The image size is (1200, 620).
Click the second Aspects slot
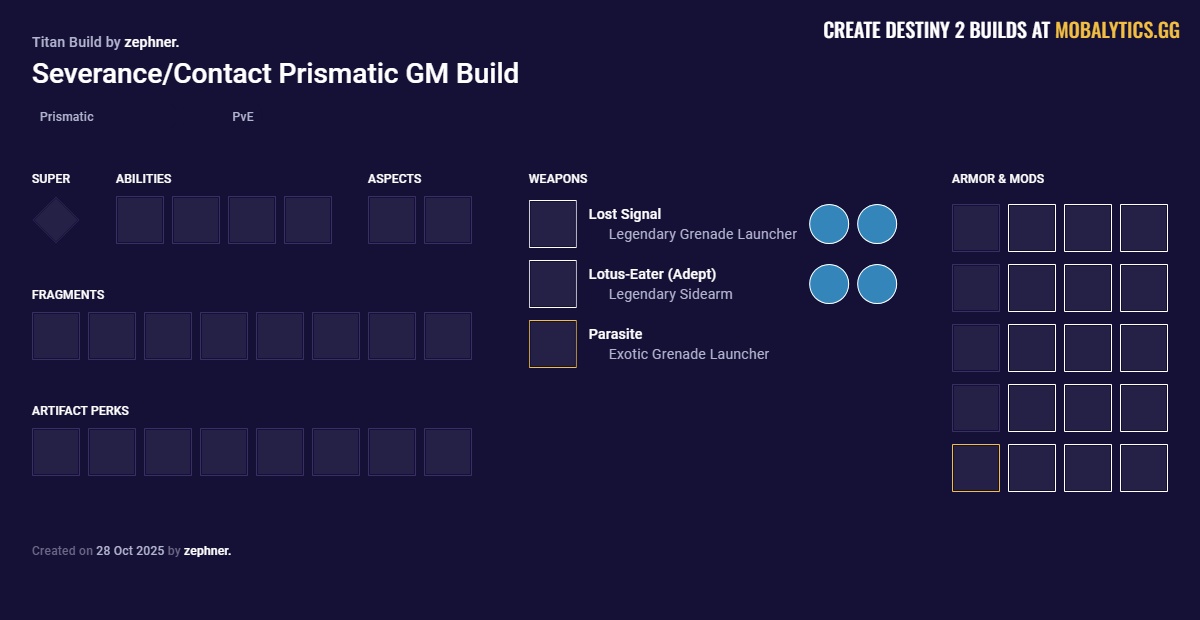(448, 219)
